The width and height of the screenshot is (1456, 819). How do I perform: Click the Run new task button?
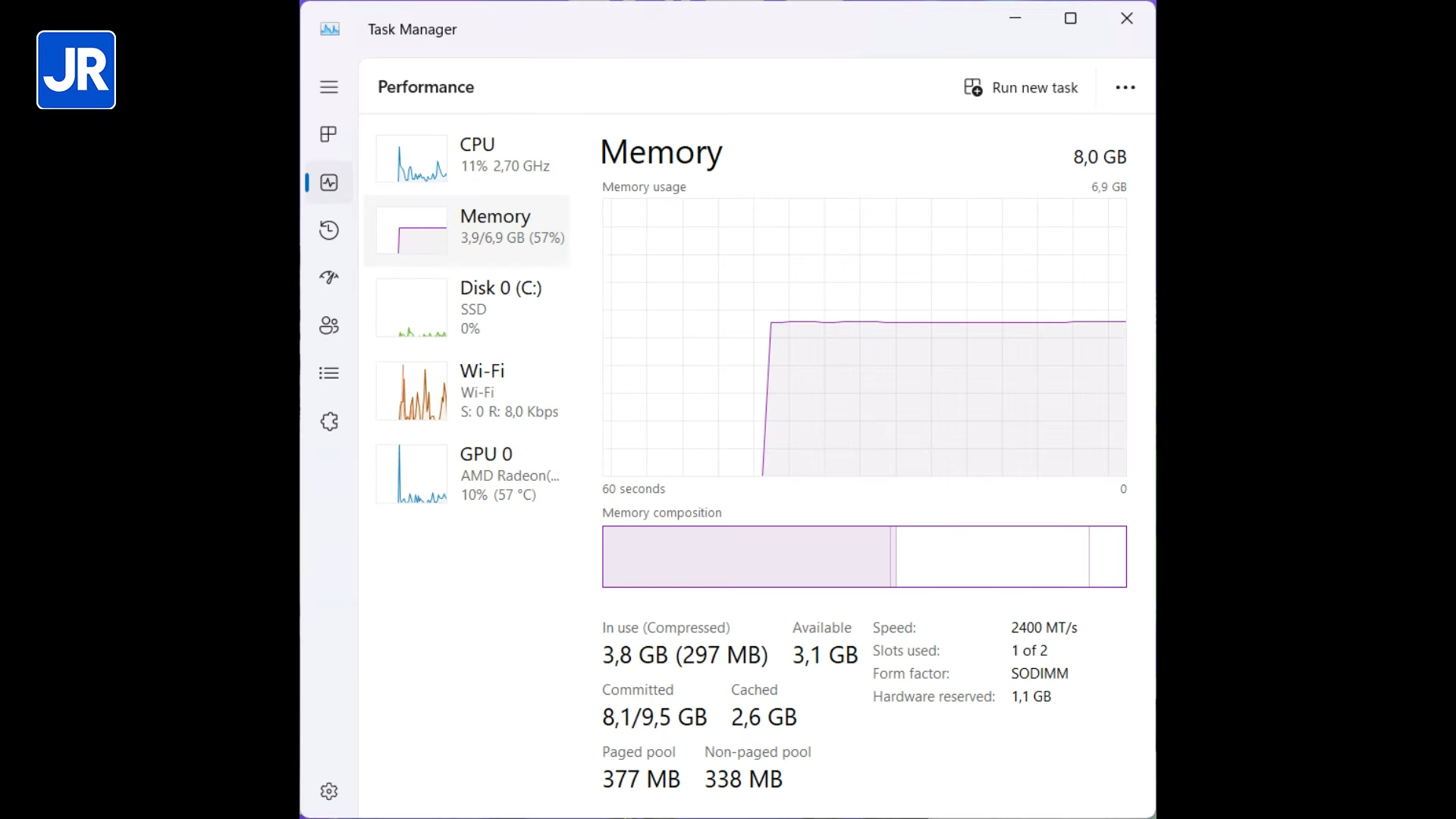[1021, 88]
